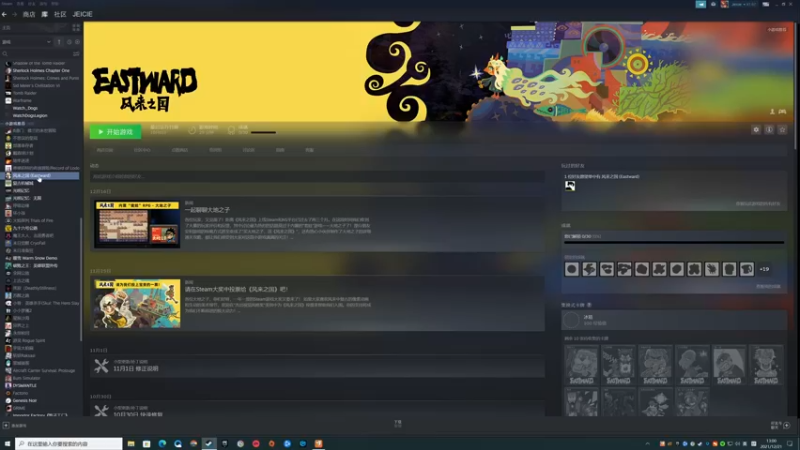Go forward with the right arrow
800x450 pixels.
pyautogui.click(x=14, y=14)
